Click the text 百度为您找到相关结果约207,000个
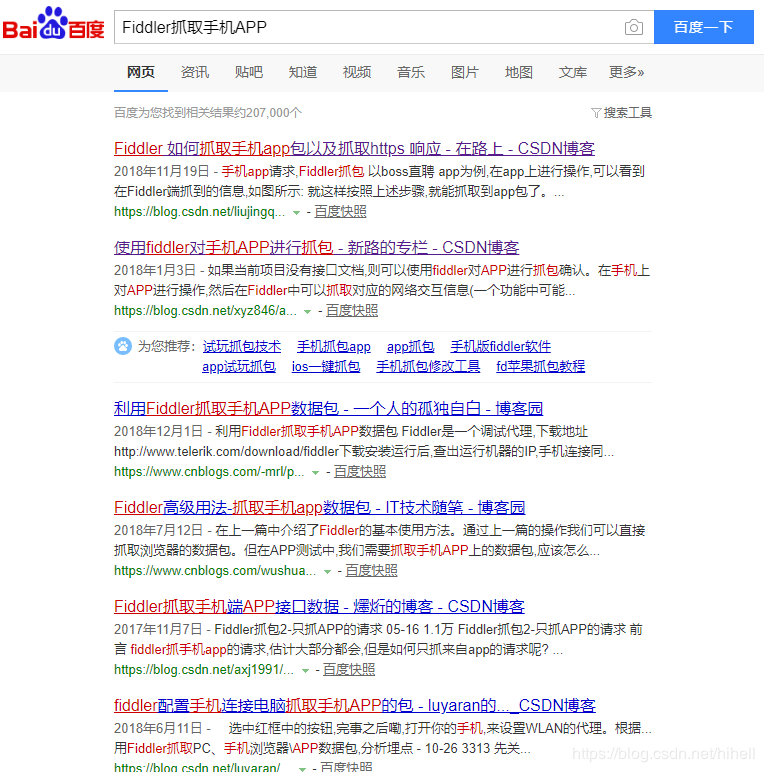This screenshot has height=772, width=764. click(x=208, y=113)
